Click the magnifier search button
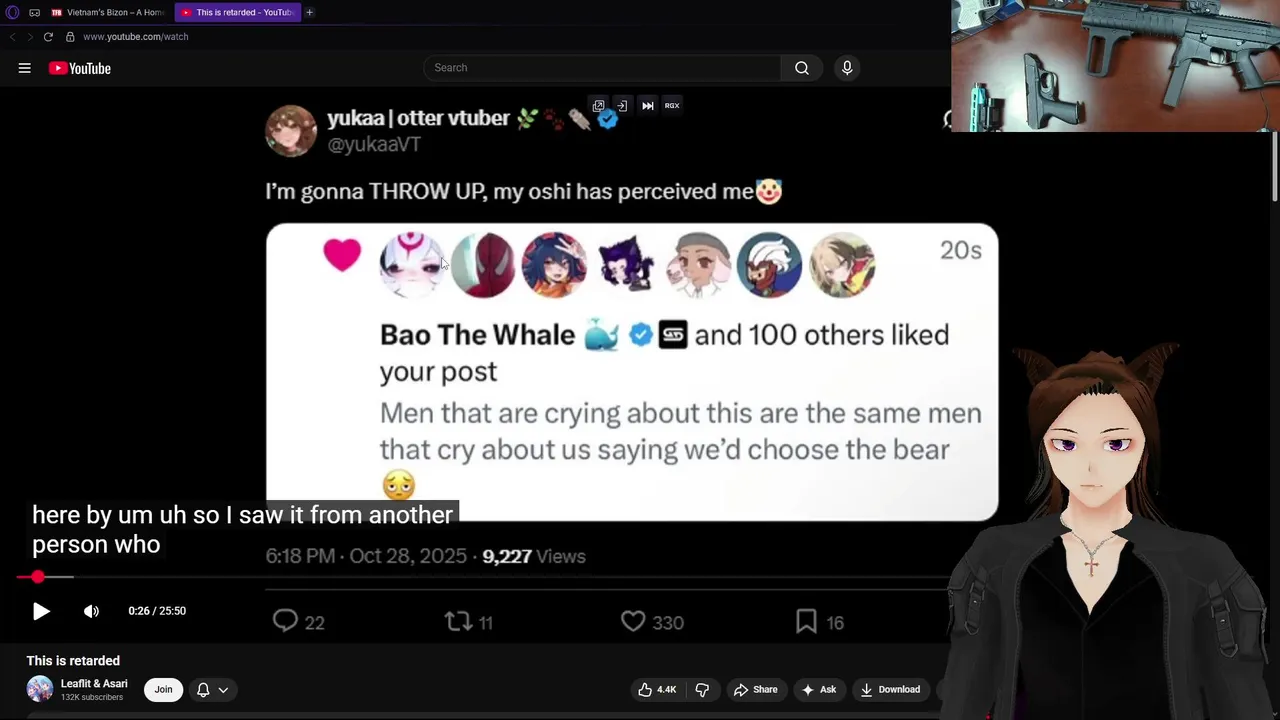Image resolution: width=1280 pixels, height=720 pixels. click(x=802, y=68)
